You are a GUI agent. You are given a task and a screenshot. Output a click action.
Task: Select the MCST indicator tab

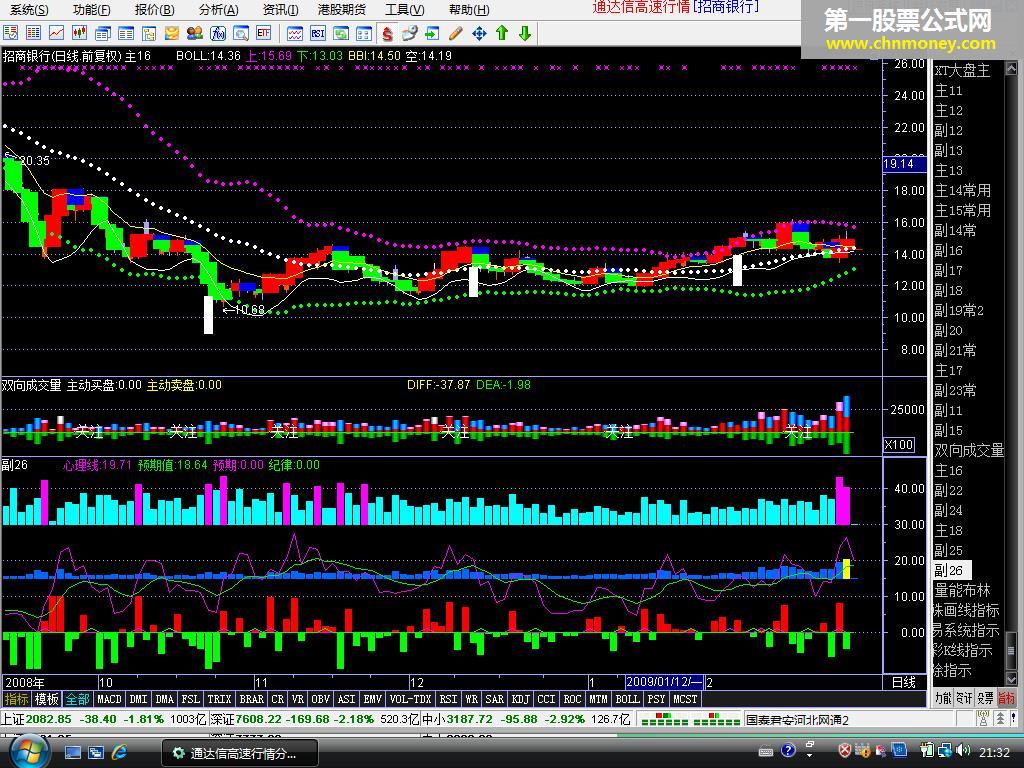[685, 699]
